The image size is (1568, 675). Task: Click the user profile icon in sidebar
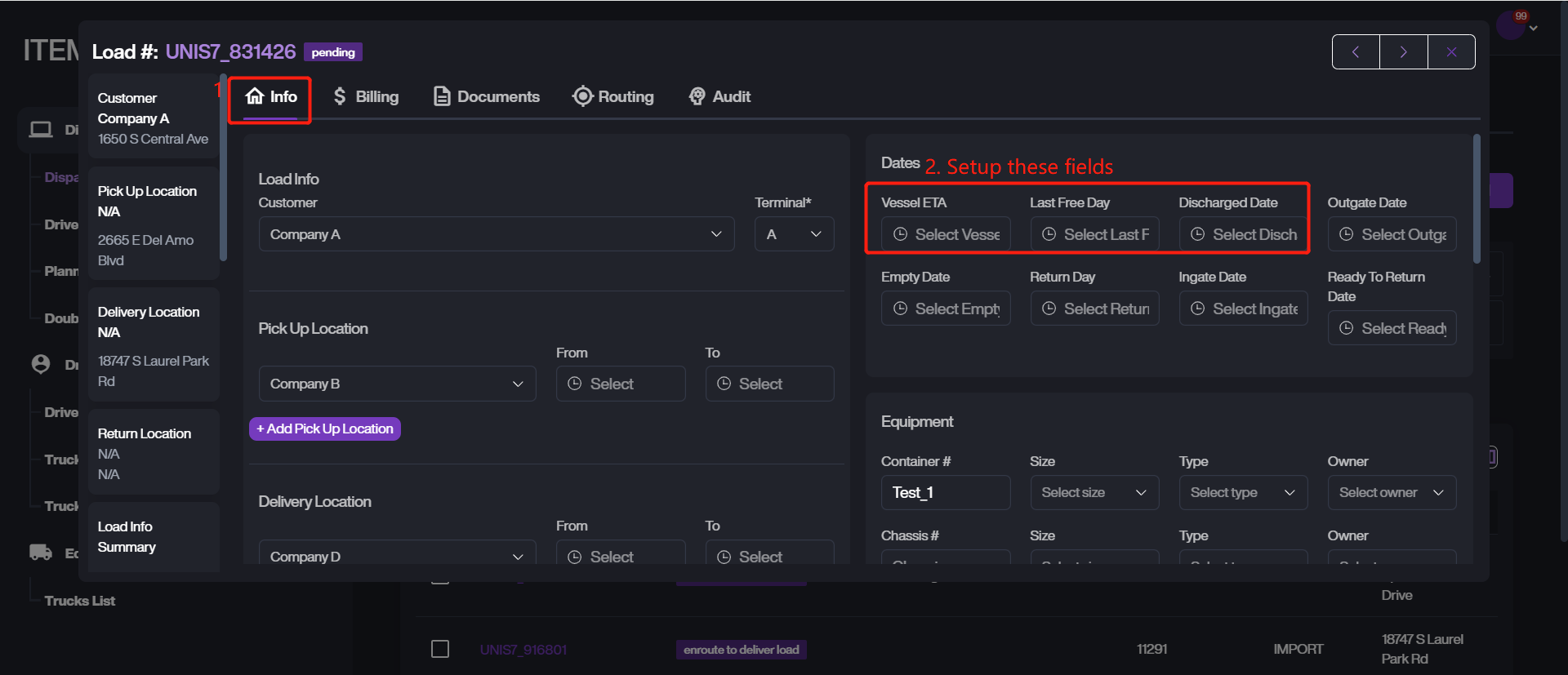tap(41, 364)
